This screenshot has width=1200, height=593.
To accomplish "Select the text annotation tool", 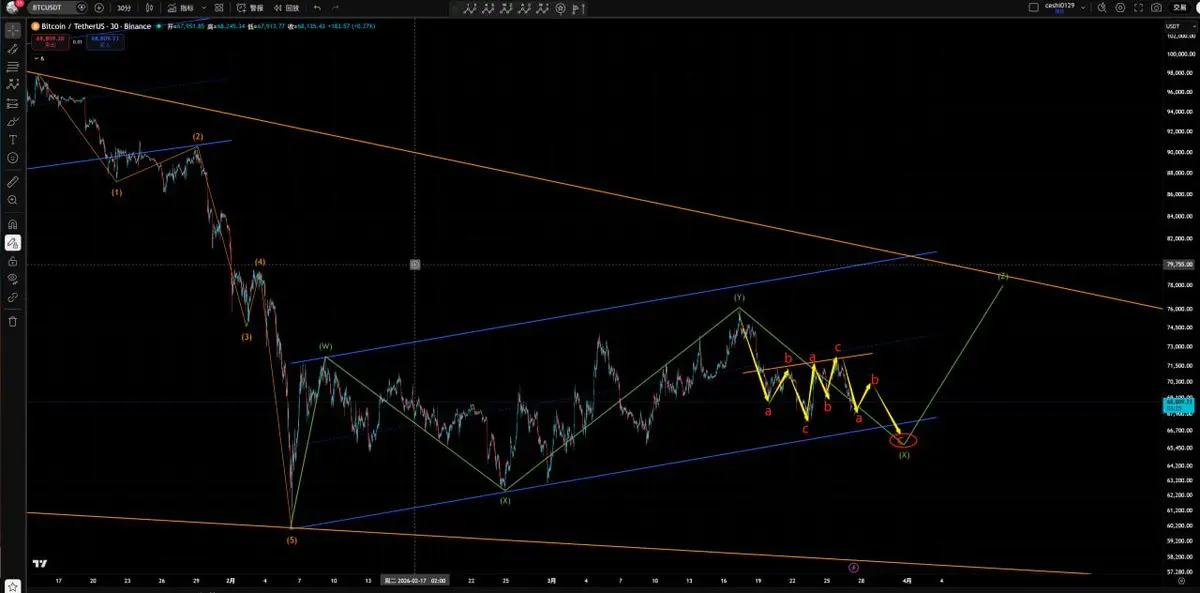I will 13,139.
